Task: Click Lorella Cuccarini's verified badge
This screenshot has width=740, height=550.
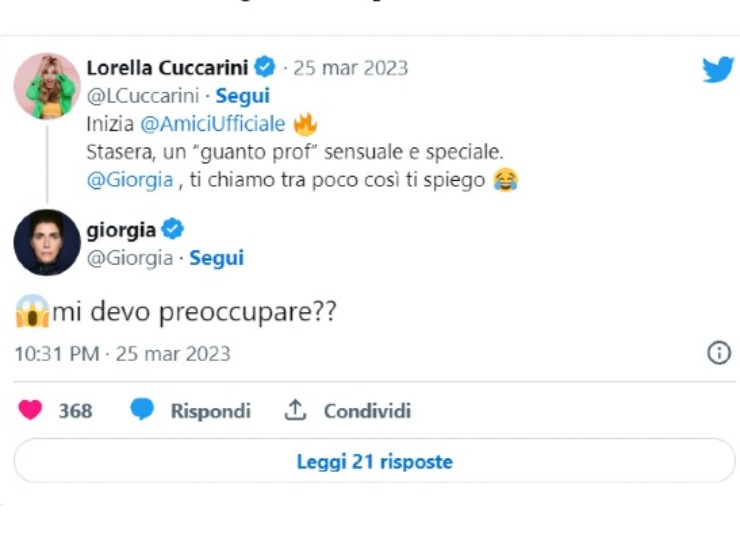Action: pos(264,68)
